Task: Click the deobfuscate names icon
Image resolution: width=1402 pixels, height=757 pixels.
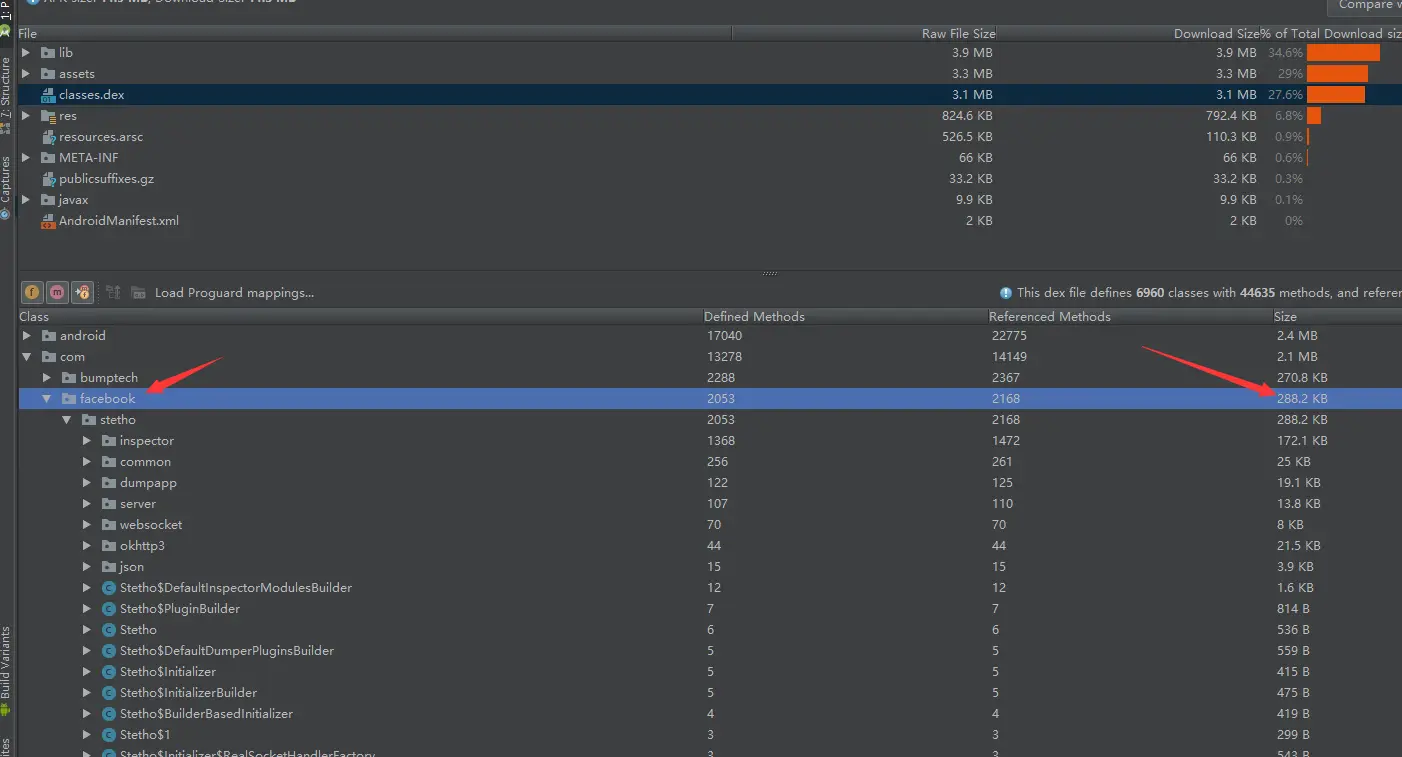Action: 113,292
